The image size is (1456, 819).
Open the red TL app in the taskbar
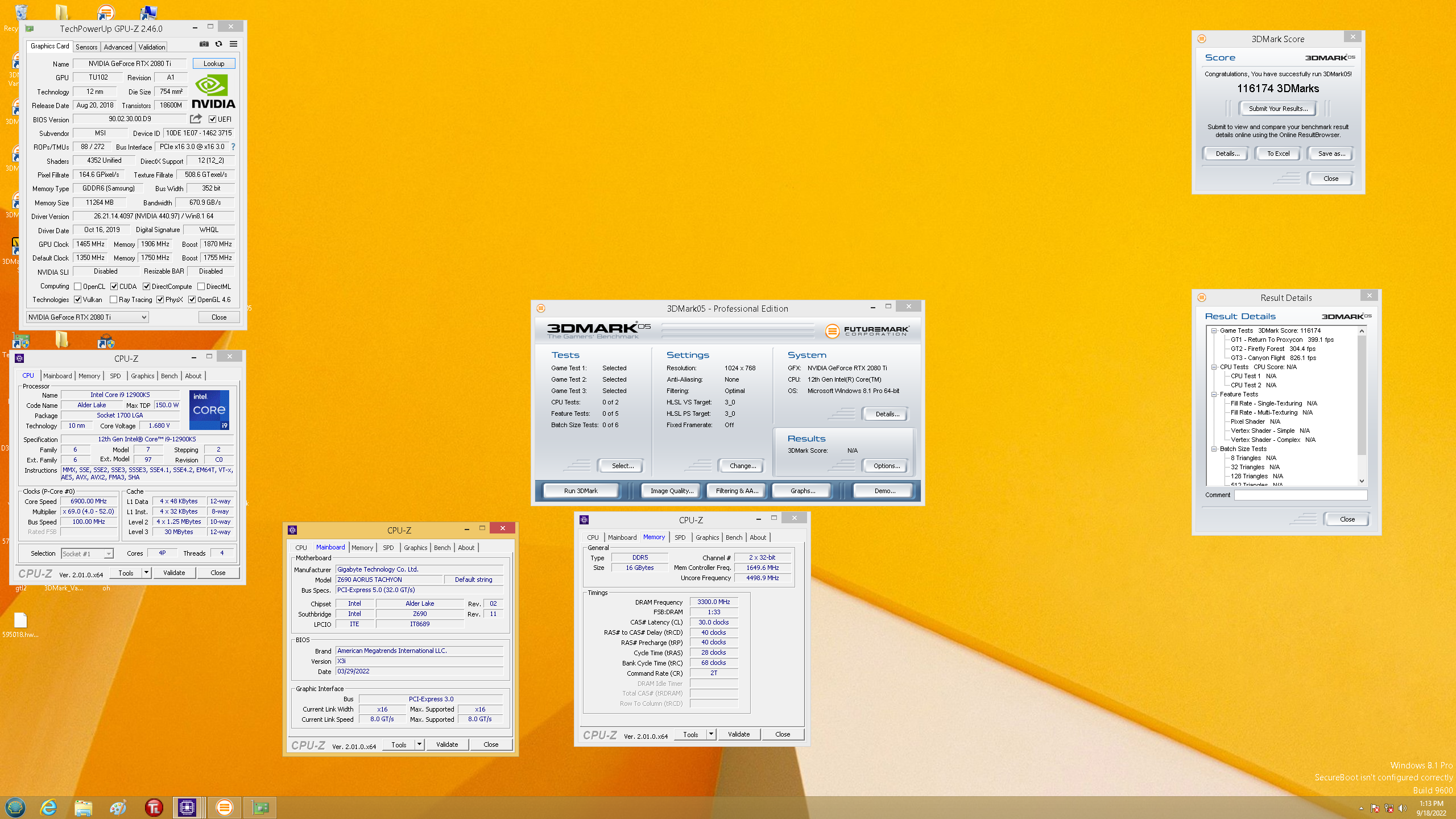point(154,807)
